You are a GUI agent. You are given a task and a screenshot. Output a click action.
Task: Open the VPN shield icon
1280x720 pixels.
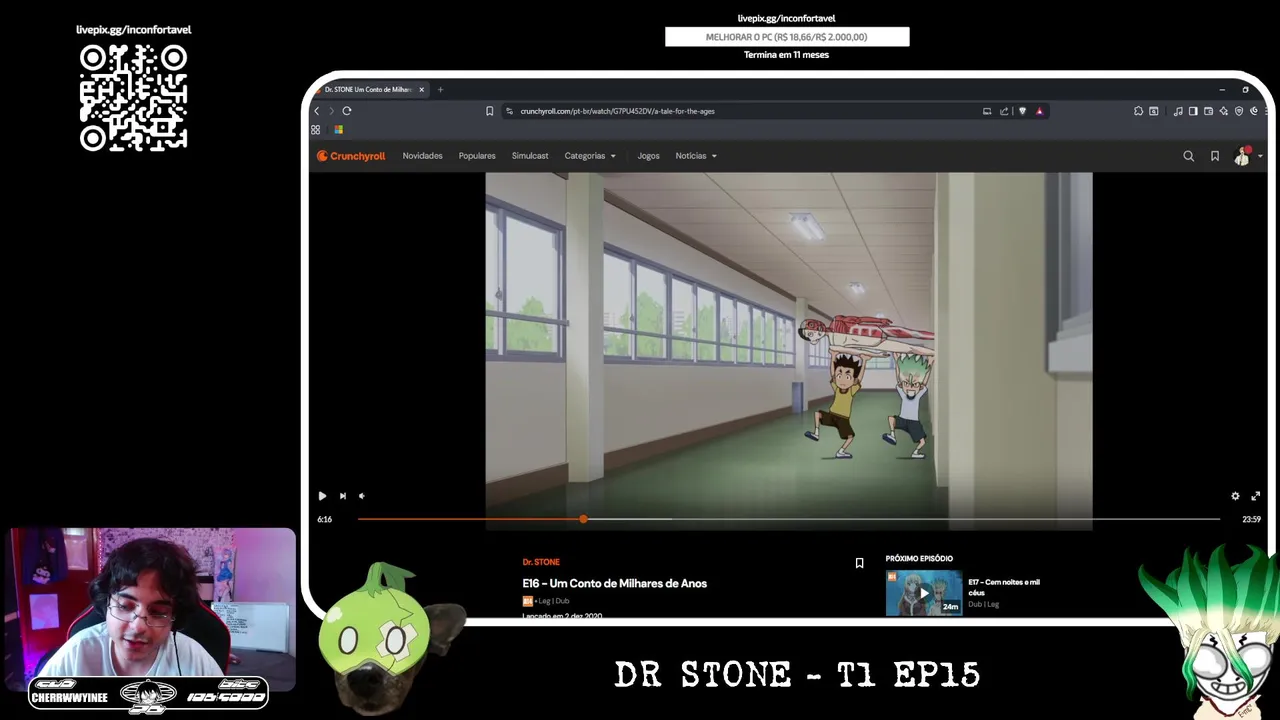click(1239, 111)
